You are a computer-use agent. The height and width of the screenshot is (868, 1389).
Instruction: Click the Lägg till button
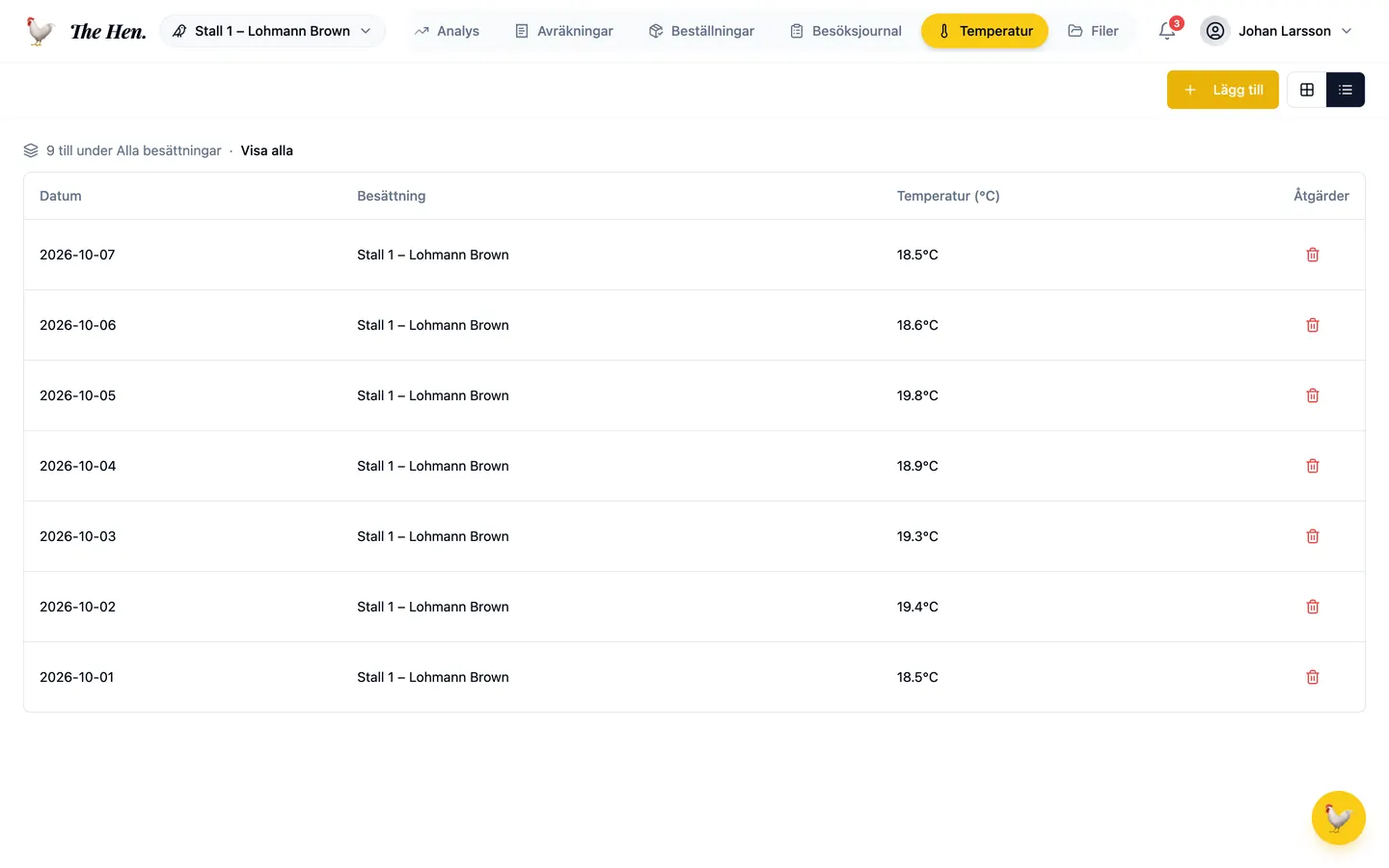pyautogui.click(x=1222, y=90)
